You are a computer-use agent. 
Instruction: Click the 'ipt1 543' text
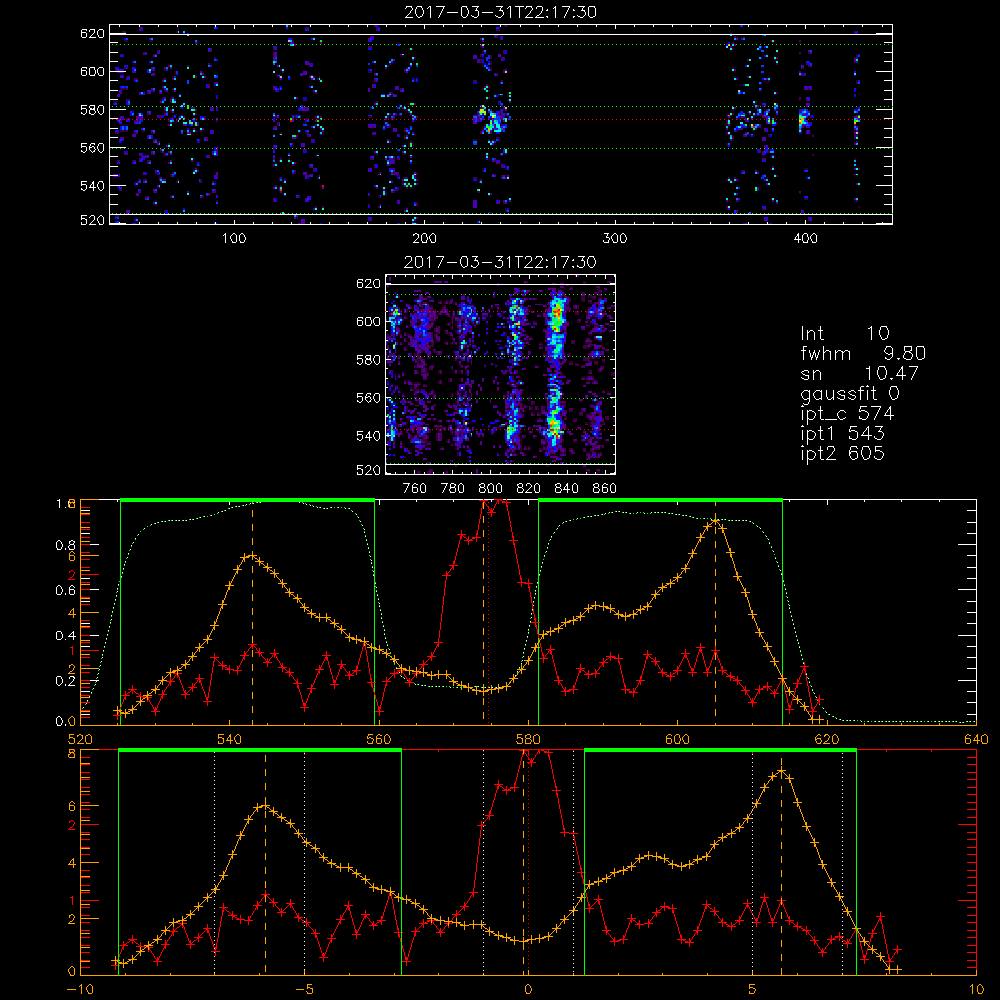coord(842,434)
